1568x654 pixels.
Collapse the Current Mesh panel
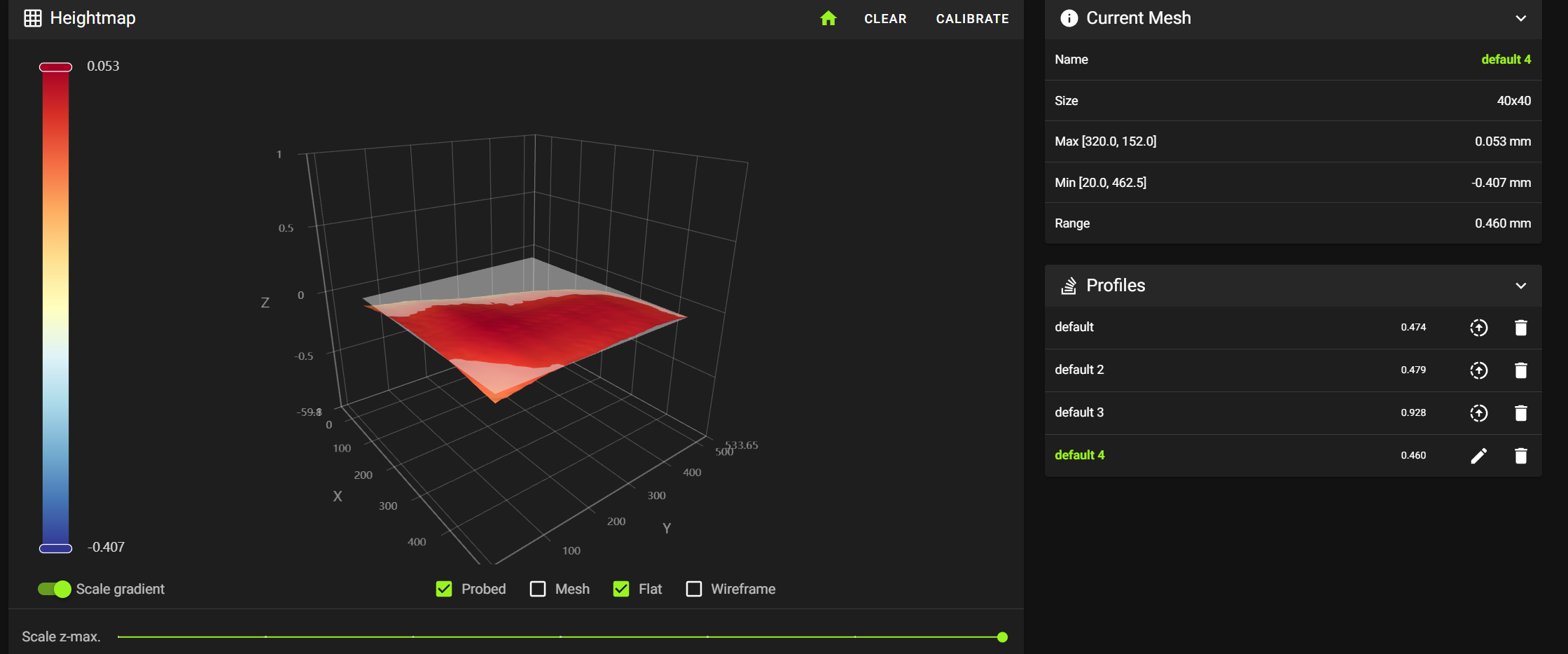[1520, 18]
